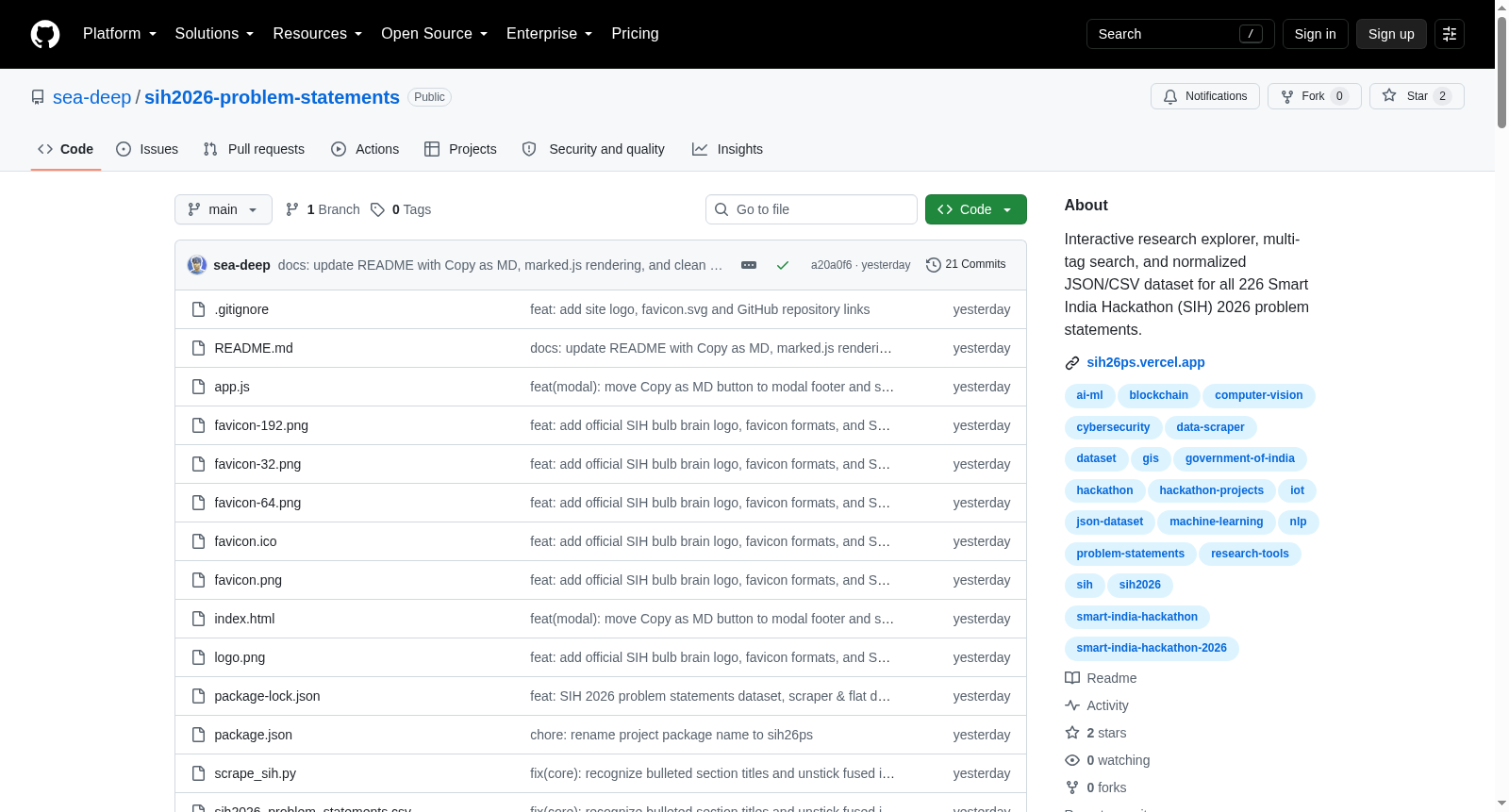Expand the Resources menu
1509x812 pixels.
(318, 34)
